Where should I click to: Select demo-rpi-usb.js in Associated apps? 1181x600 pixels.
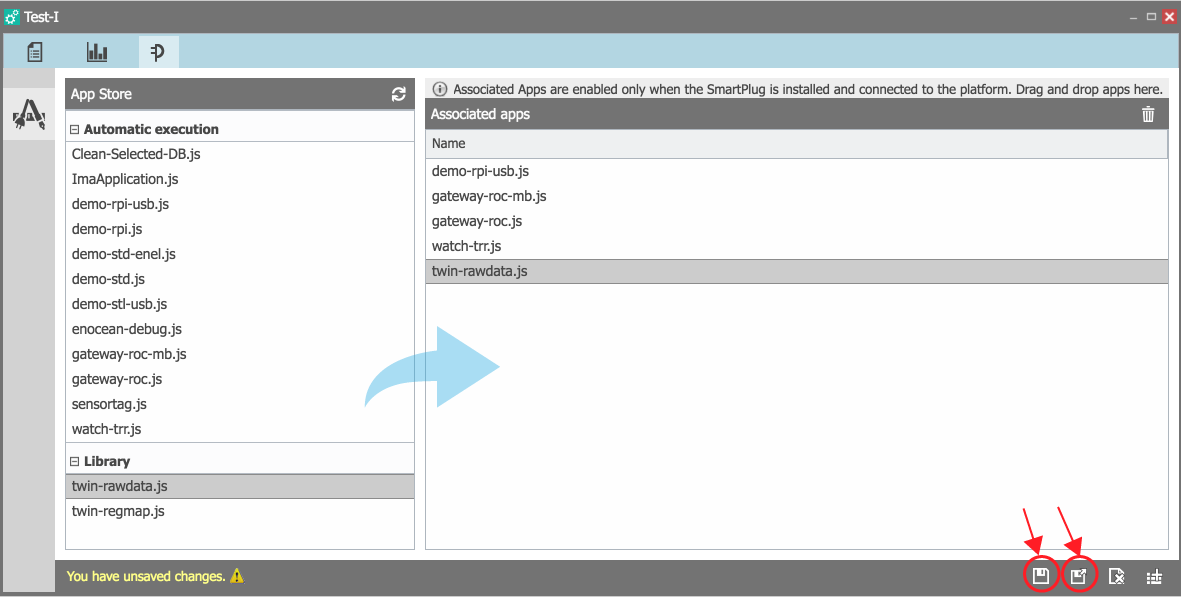tap(481, 170)
